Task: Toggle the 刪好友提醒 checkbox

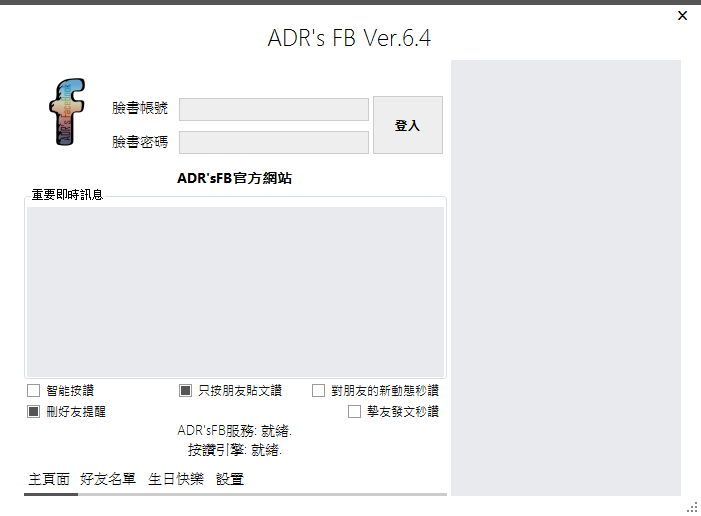Action: tap(34, 411)
